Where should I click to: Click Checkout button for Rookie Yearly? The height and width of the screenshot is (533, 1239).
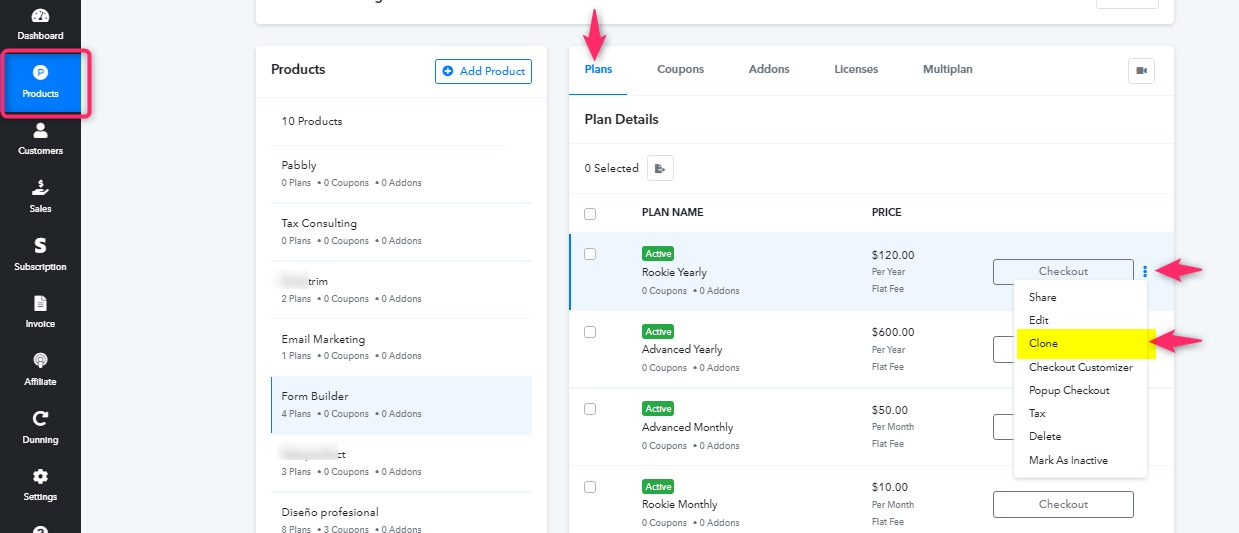(1063, 271)
